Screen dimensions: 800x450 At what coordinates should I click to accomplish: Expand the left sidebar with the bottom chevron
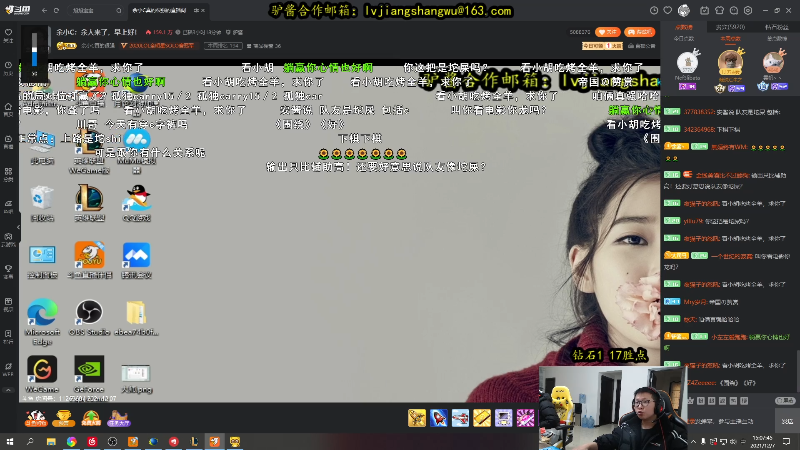[8, 390]
